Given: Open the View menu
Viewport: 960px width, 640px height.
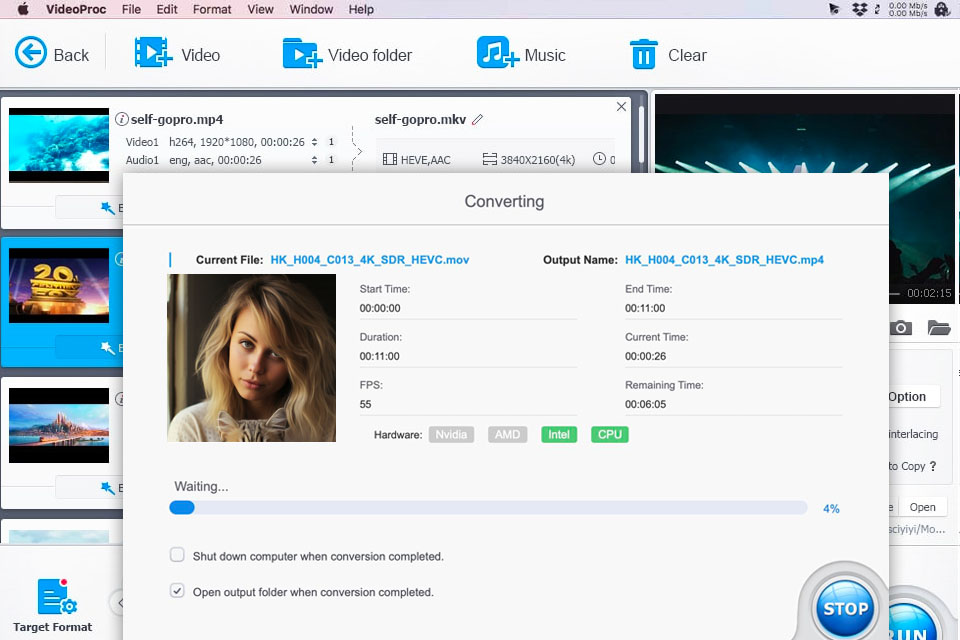Looking at the screenshot, I should tap(260, 9).
